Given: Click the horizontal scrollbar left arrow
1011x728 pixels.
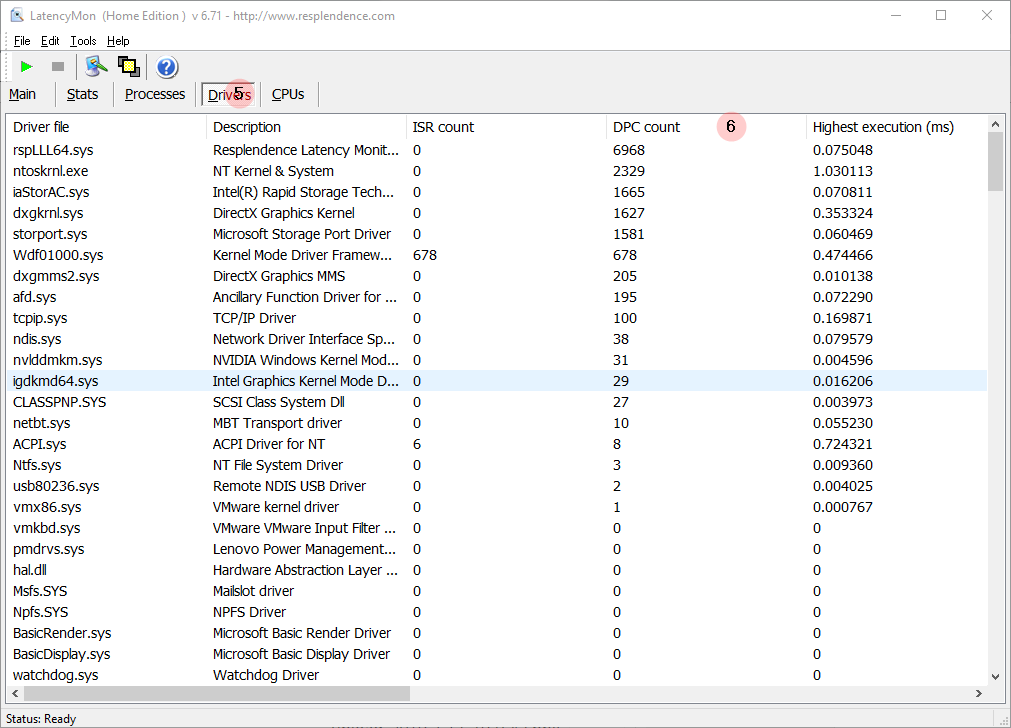Looking at the screenshot, I should point(15,693).
